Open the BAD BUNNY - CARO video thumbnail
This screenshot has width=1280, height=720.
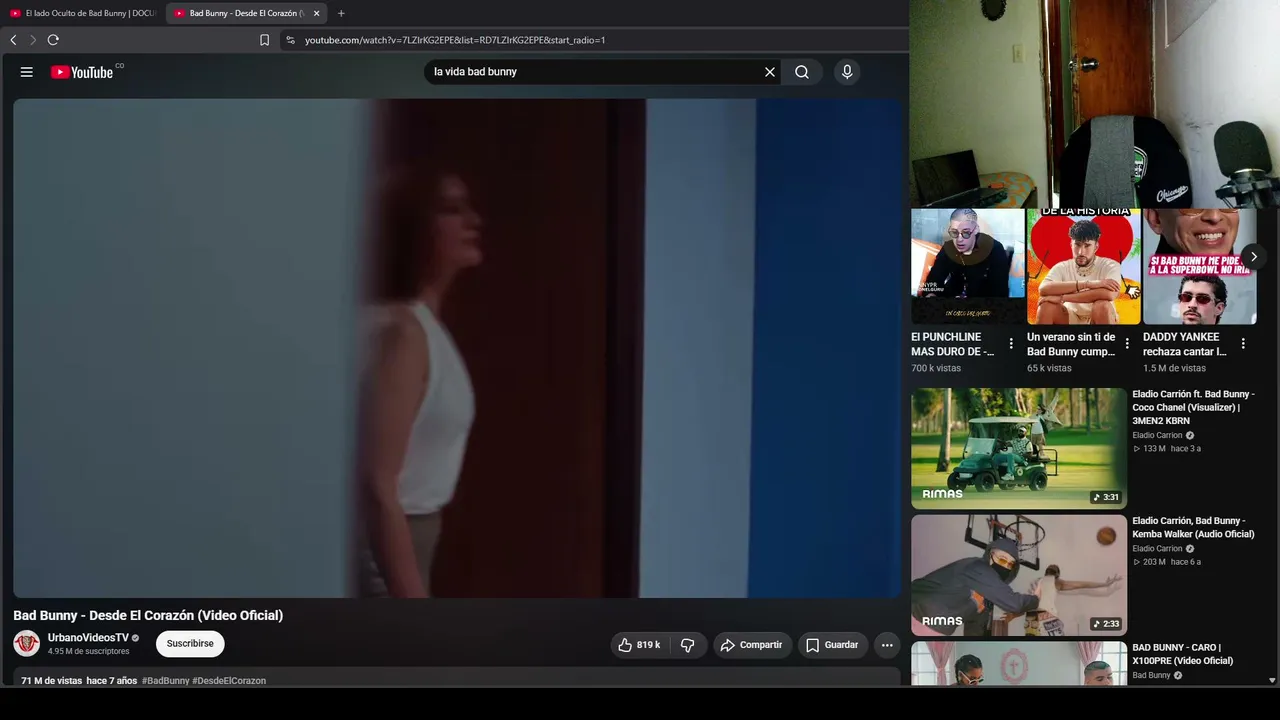(x=1019, y=663)
